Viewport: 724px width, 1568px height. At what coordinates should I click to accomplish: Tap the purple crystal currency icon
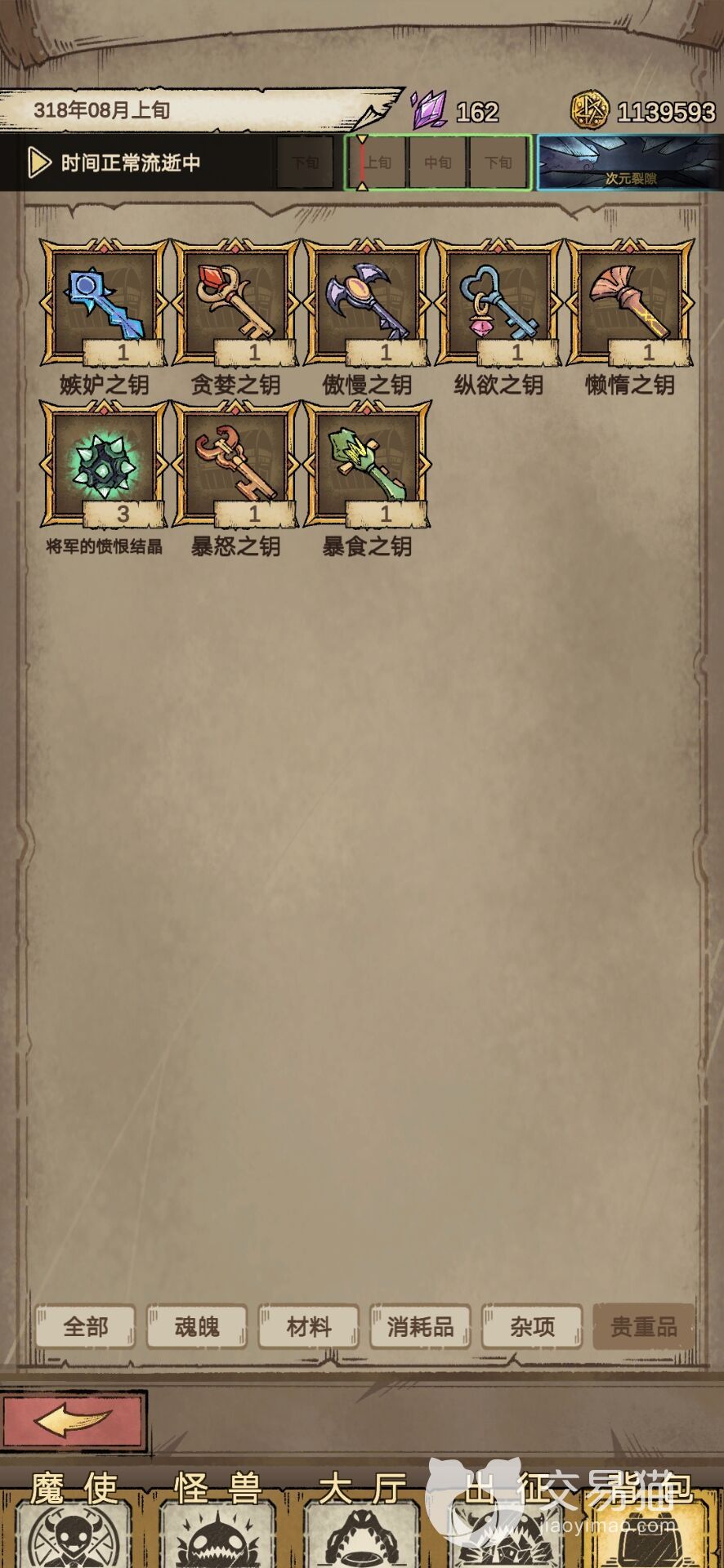[x=428, y=109]
